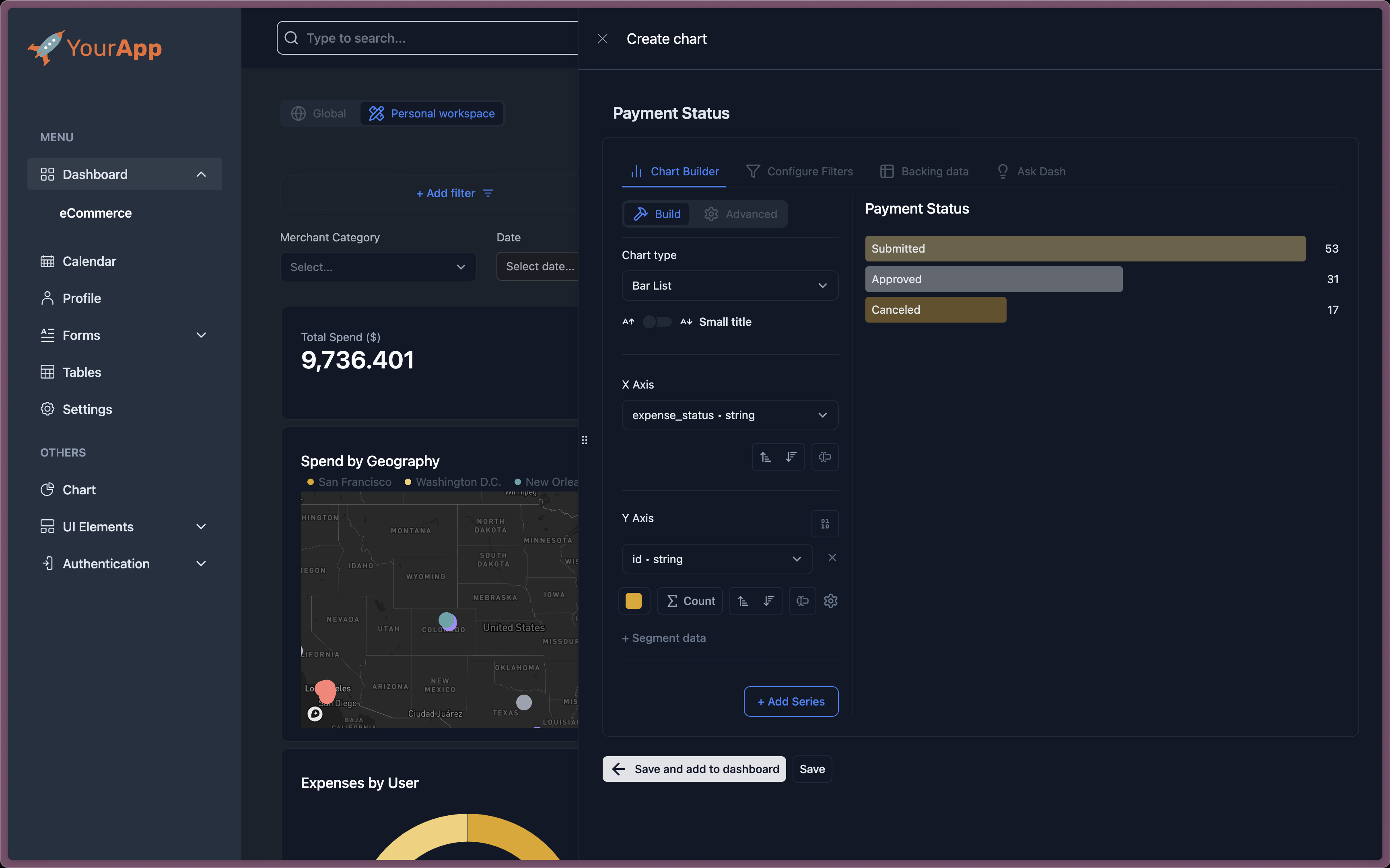Click the Add Series button
1390x868 pixels.
[x=791, y=701]
